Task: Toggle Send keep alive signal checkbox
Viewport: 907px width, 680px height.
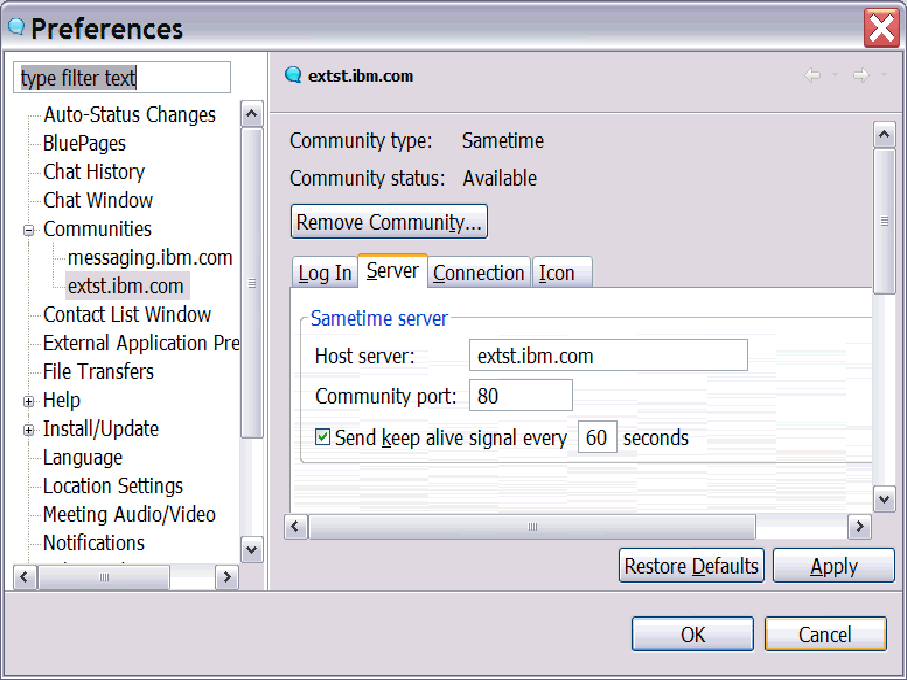Action: tap(323, 437)
